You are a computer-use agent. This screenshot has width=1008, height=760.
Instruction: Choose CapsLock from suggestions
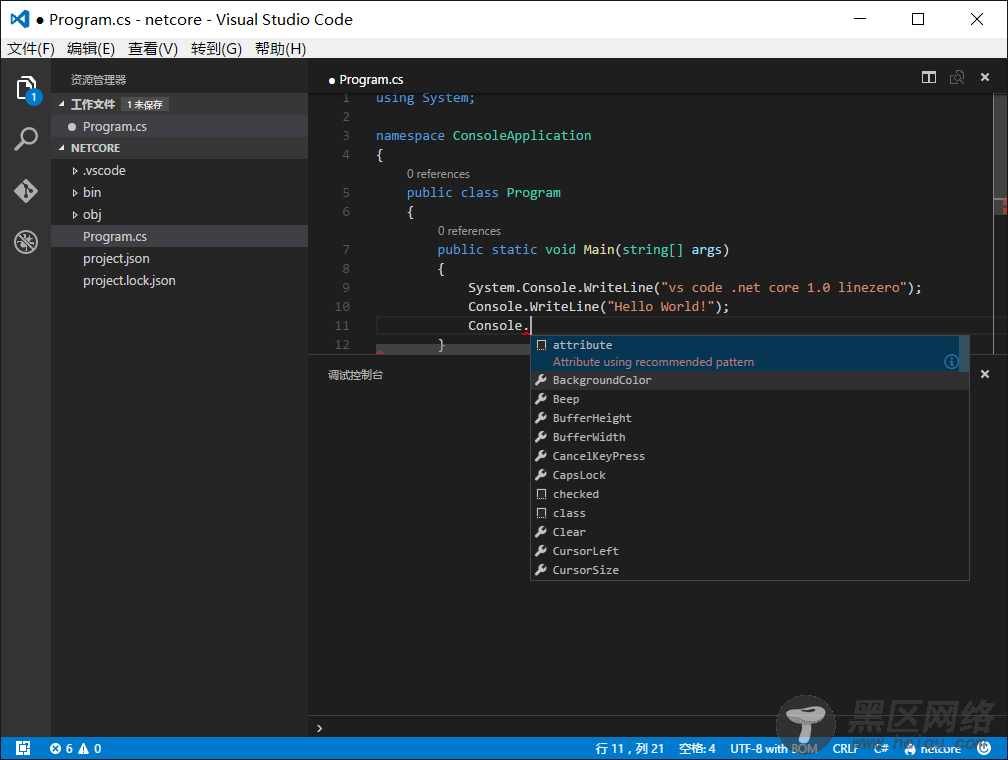pos(750,475)
